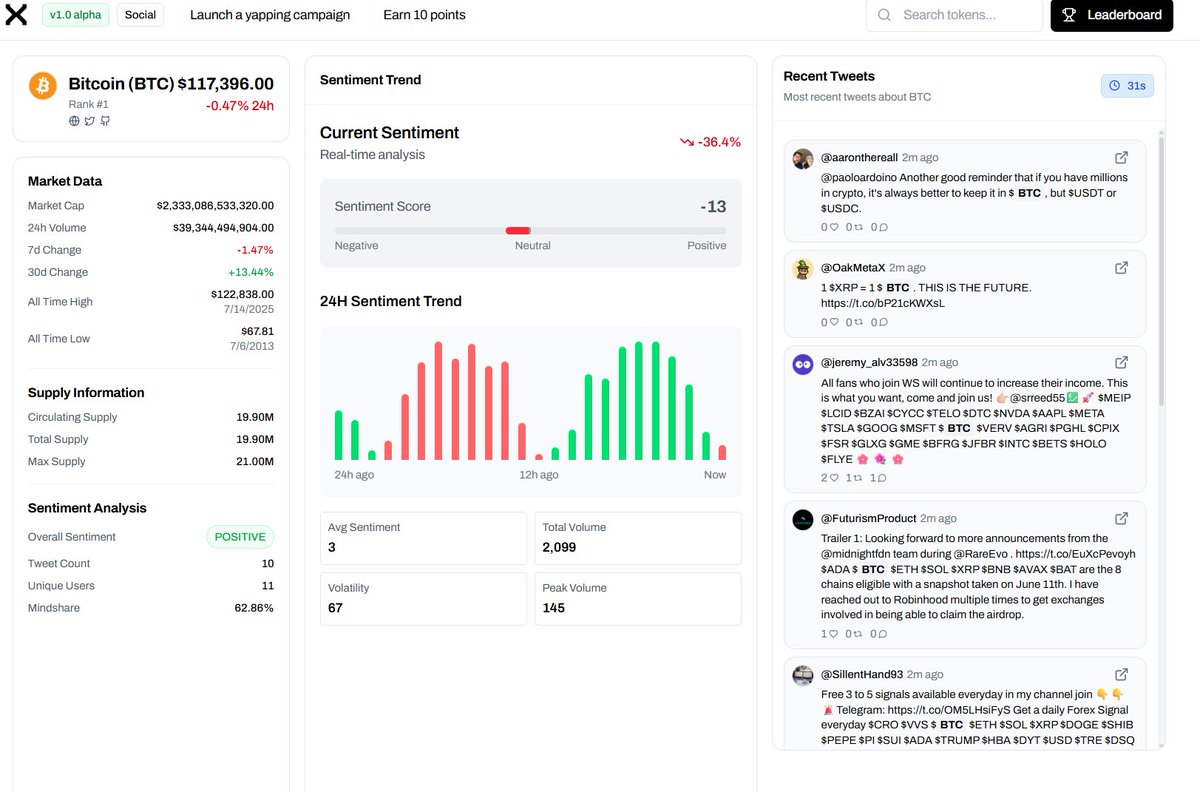Click the Sentiment Score value -13
The height and width of the screenshot is (792, 1200).
point(714,207)
